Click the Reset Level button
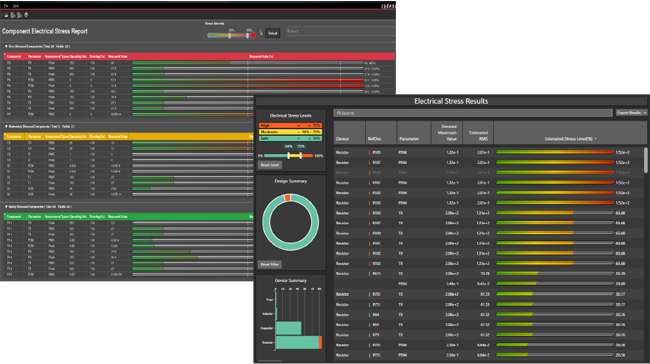This screenshot has width=650, height=364. coord(270,165)
